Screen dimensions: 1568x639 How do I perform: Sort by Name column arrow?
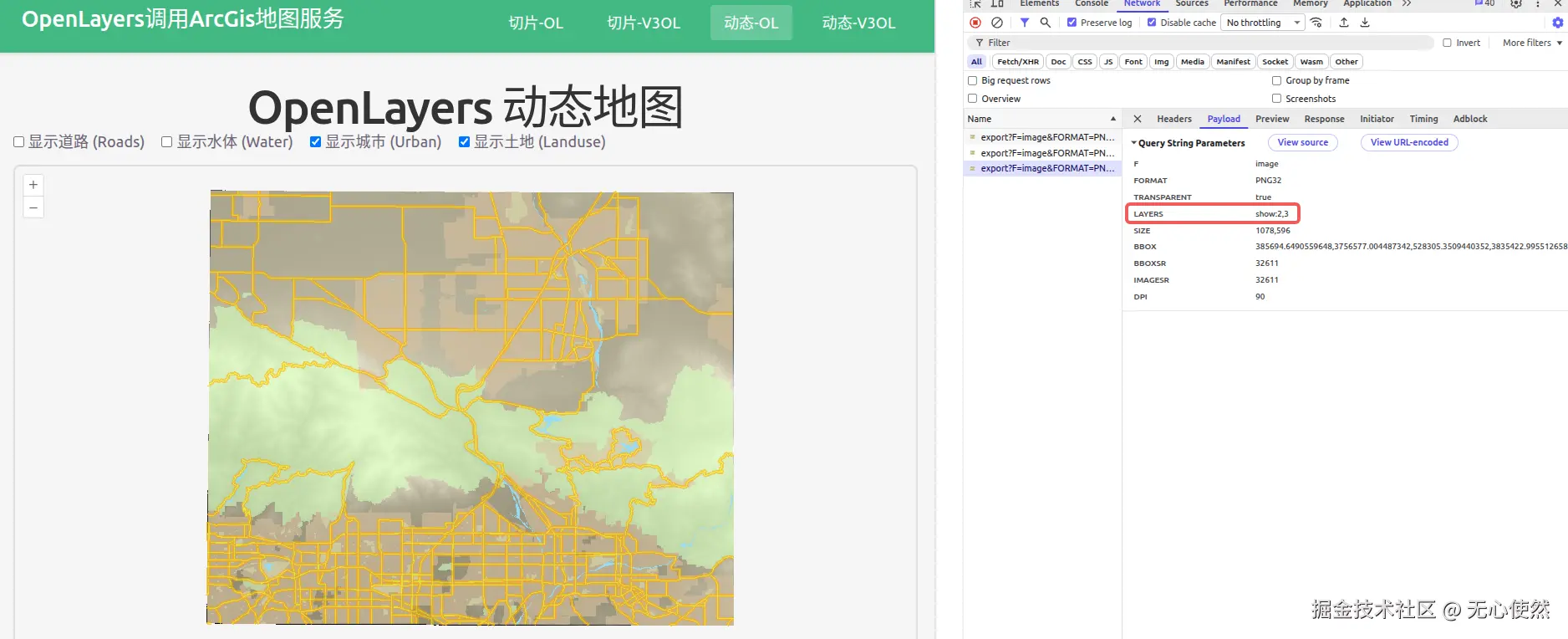tap(1112, 119)
